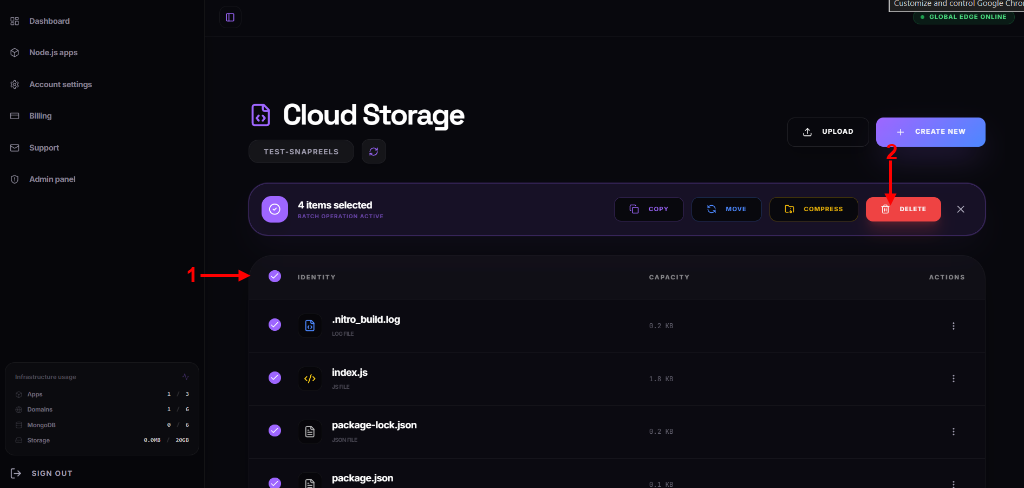Click the 1.8 KB size of index.js
Viewport: 1024px width, 488px height.
click(x=661, y=379)
